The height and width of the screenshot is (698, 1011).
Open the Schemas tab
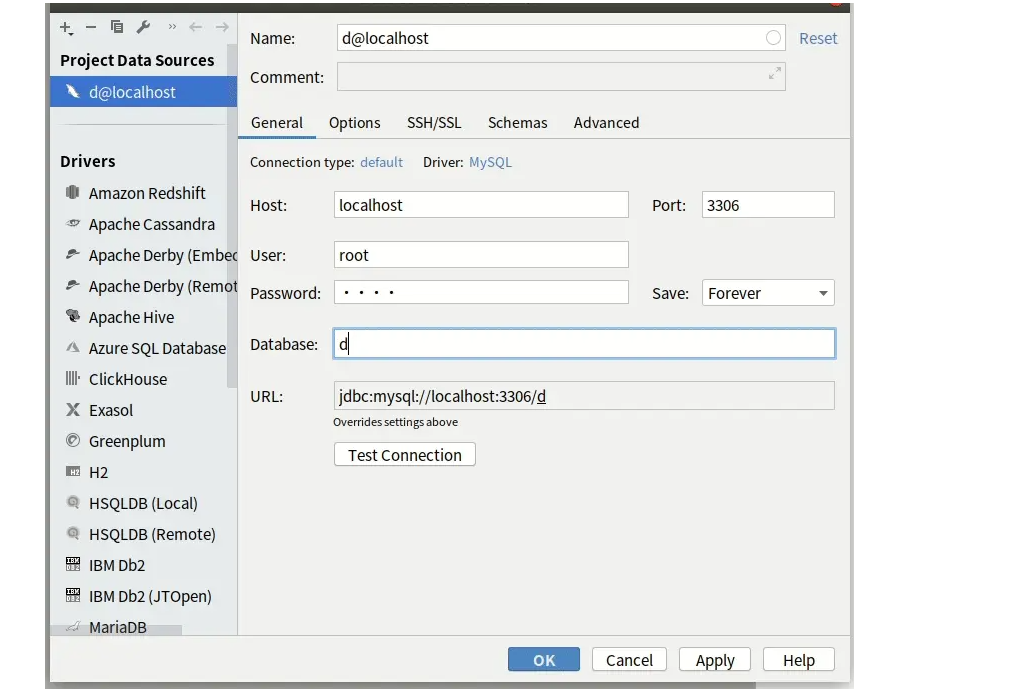[517, 122]
